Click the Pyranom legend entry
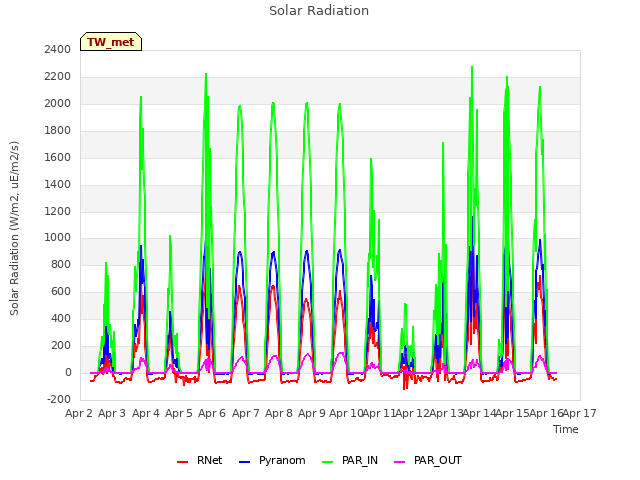Screen dimensions: 640x480 [272, 460]
